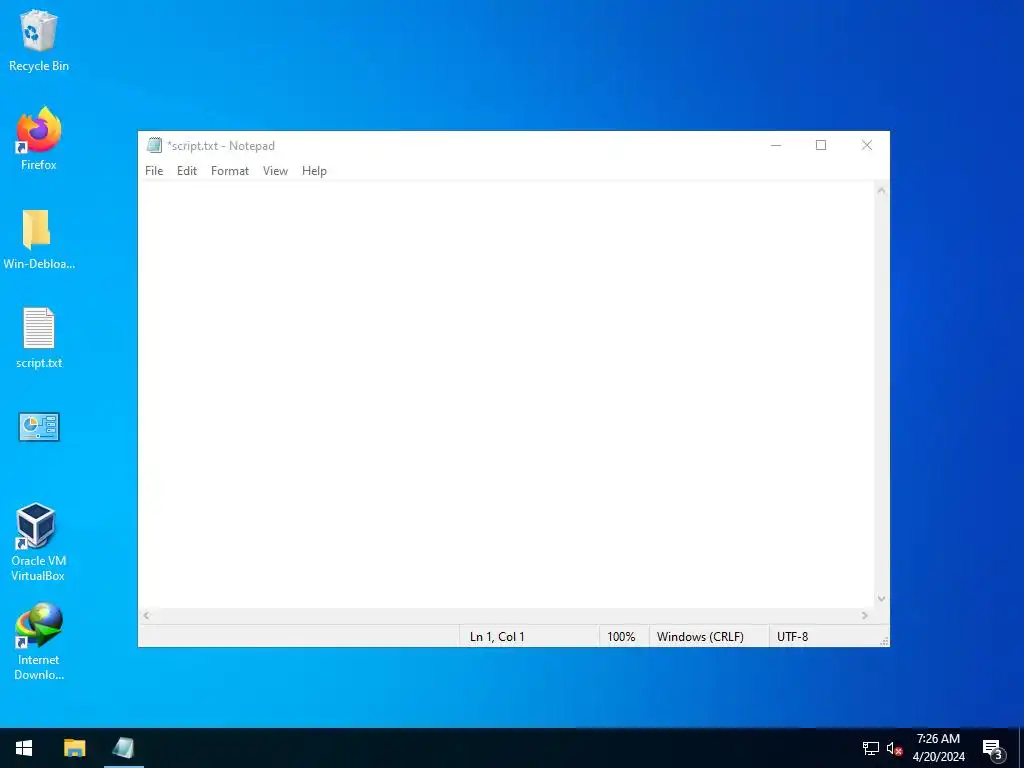Select the Oracle VM VirtualBox desktop shortcut
Image resolution: width=1024 pixels, height=768 pixels.
[38, 542]
